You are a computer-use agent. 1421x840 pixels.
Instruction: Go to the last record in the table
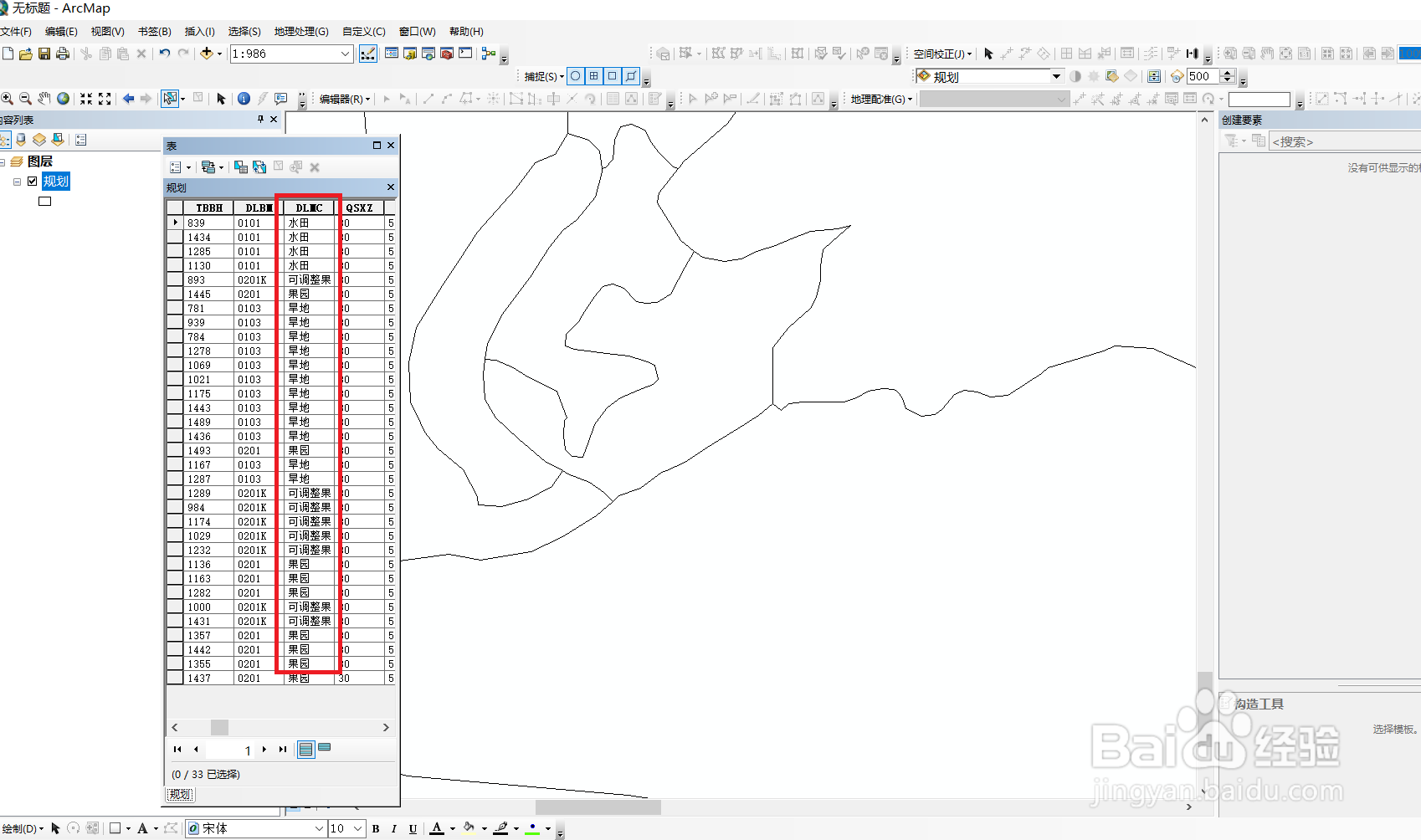pos(283,750)
